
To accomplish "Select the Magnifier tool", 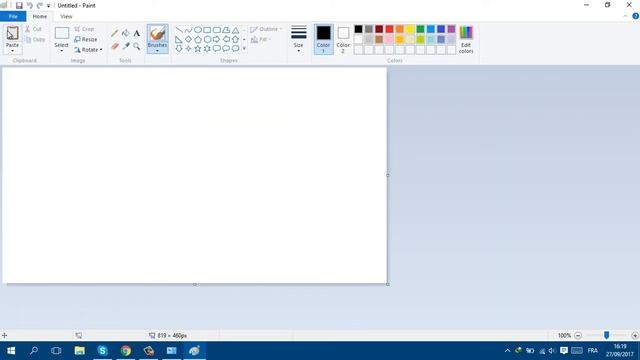I will [x=137, y=46].
